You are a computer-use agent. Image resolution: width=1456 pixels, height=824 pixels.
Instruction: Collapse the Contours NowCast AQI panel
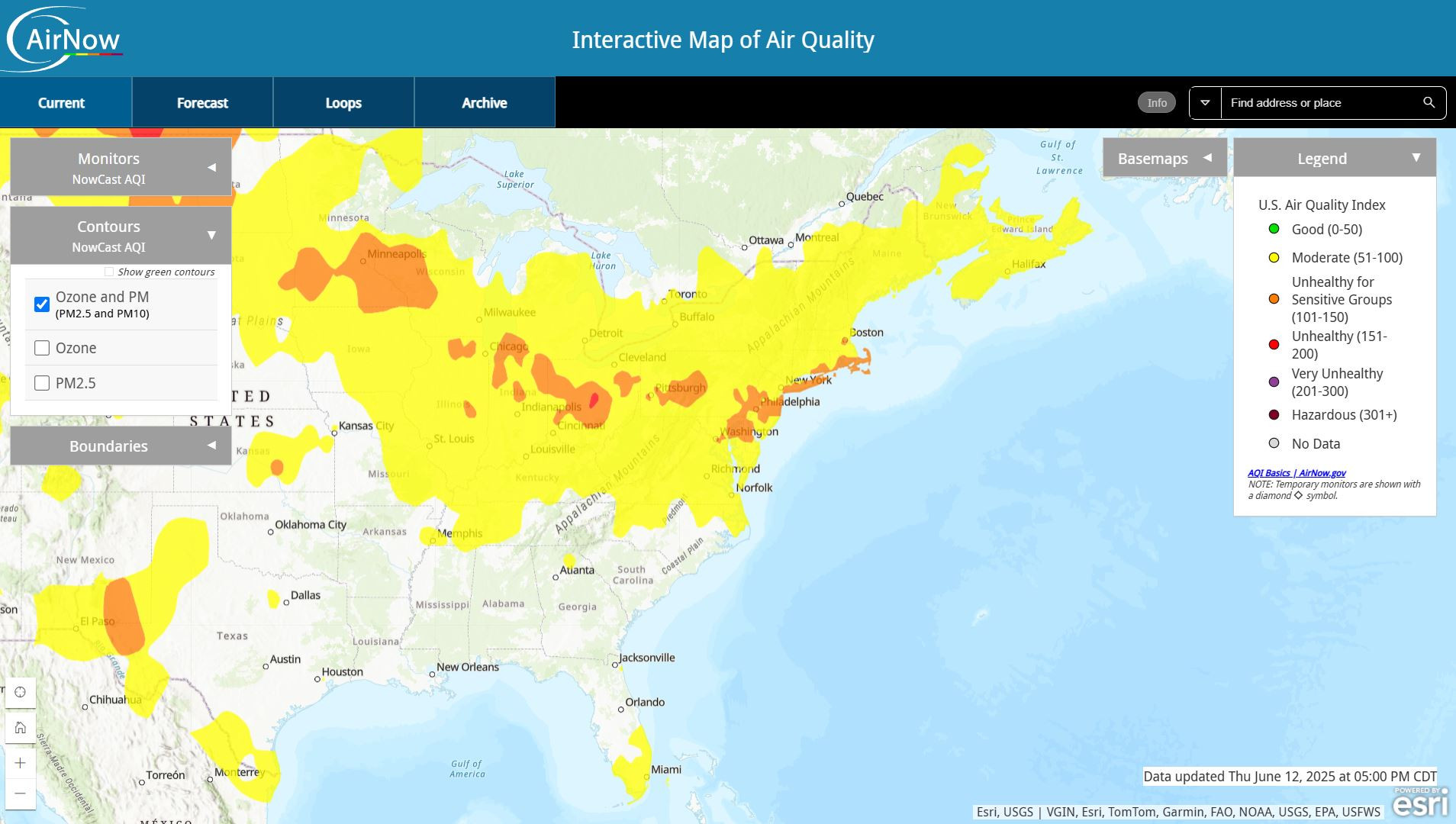[121, 235]
